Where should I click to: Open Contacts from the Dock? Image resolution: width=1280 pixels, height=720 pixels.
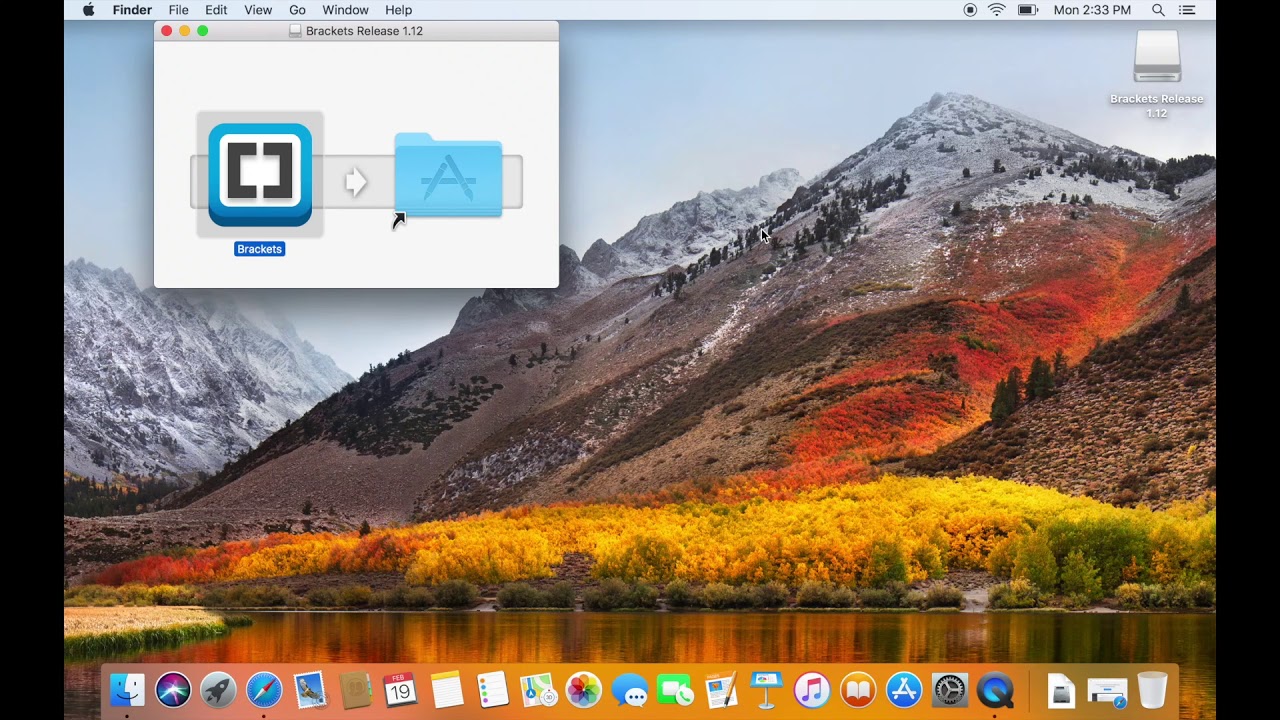pos(355,690)
